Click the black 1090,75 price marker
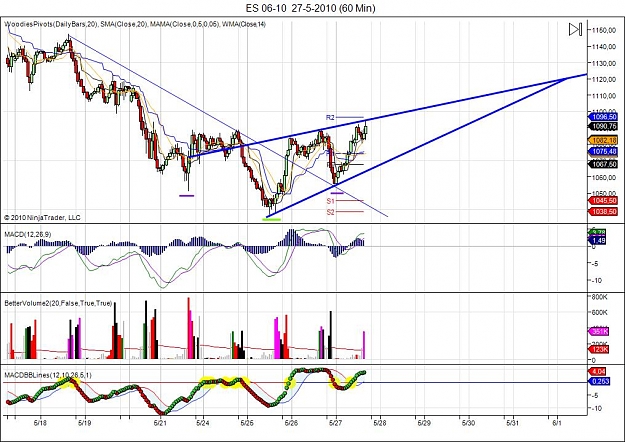Screen dimensions: 625x442 click(603, 126)
